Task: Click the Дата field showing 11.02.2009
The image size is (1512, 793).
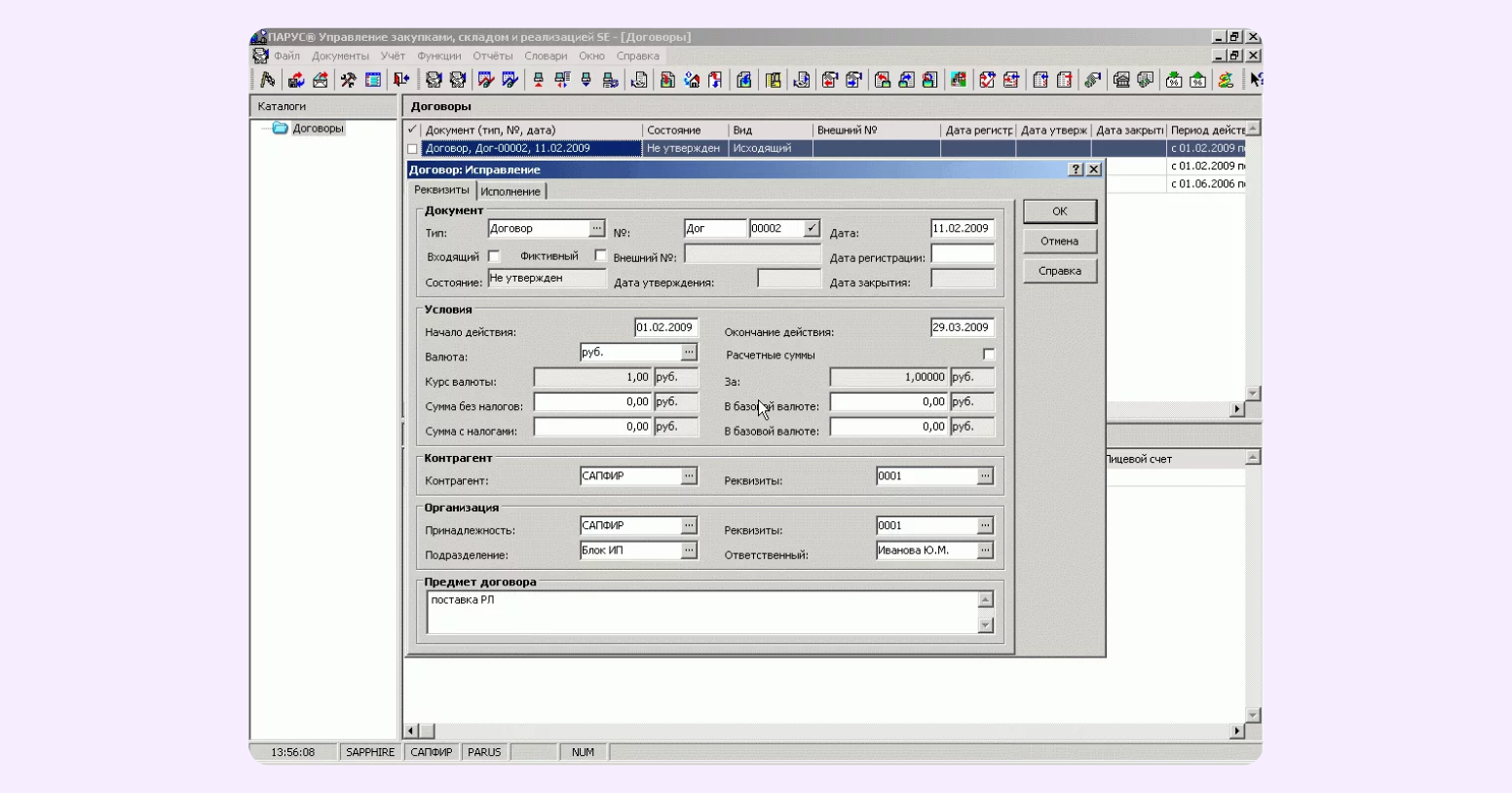Action: pyautogui.click(x=963, y=228)
